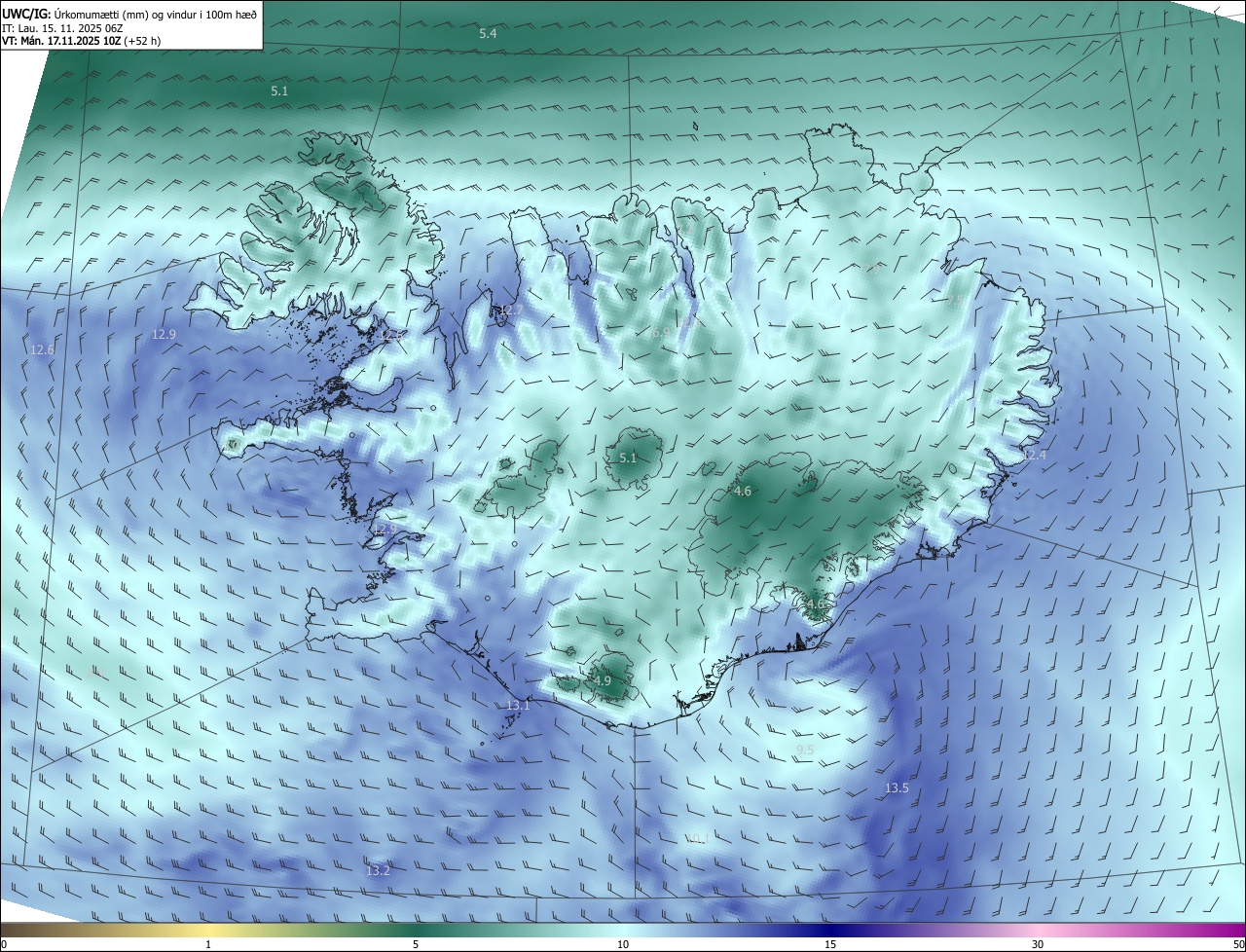
Task: Click the 4.6 value near the southeast coastal glacier tip
Action: coord(815,604)
